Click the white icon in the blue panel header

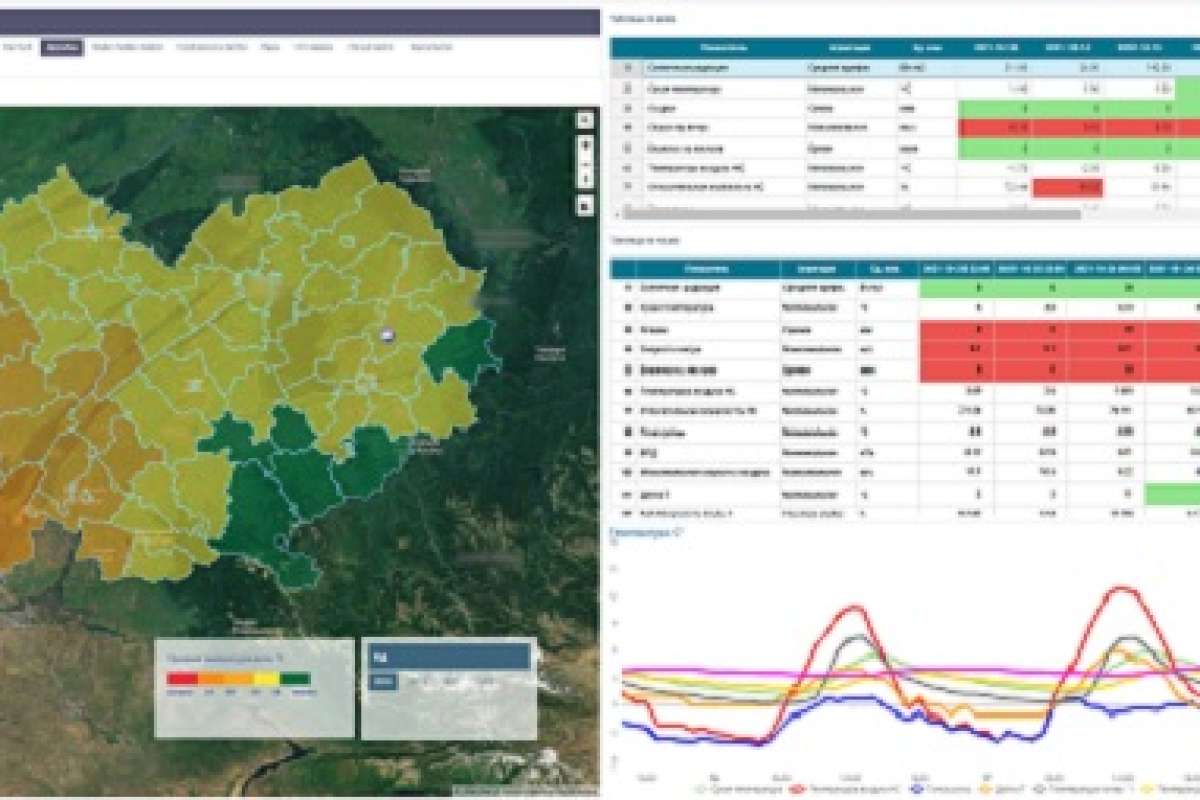(x=378, y=657)
